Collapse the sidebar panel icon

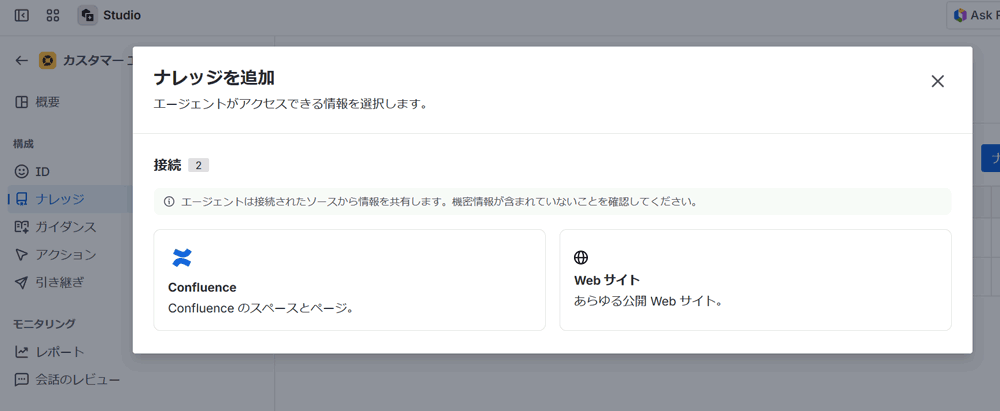click(22, 15)
